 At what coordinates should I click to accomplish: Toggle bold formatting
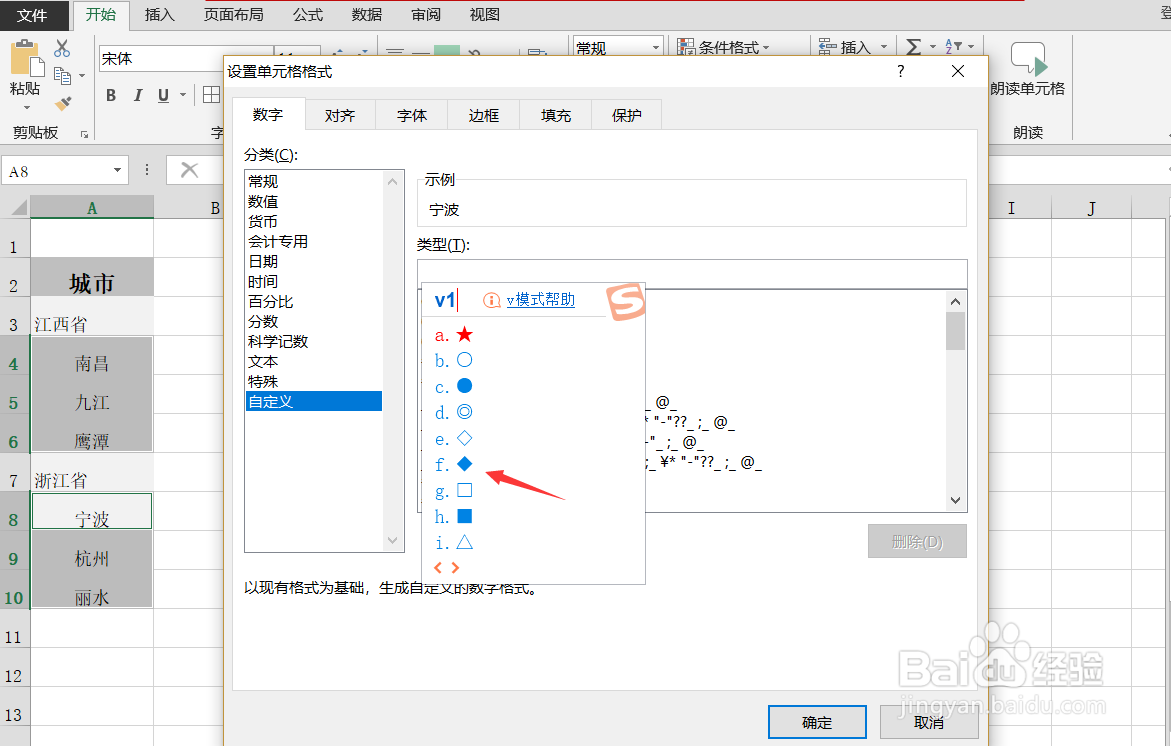(x=111, y=94)
